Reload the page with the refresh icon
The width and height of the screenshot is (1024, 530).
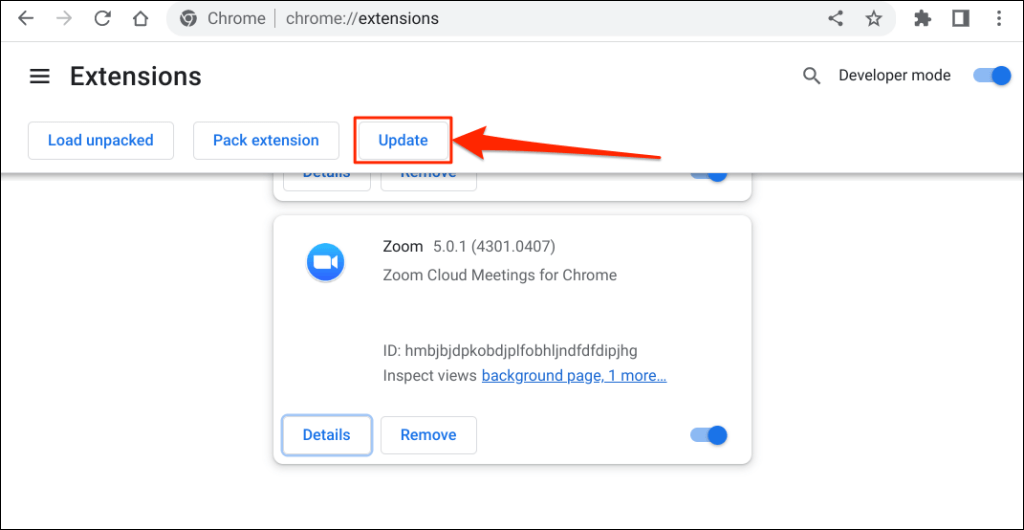[x=103, y=19]
